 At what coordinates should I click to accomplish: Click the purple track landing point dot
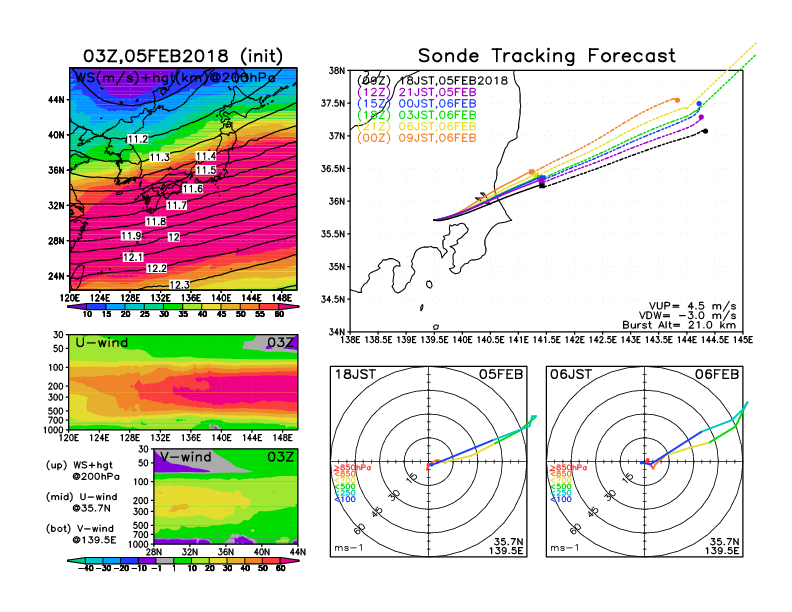[701, 117]
